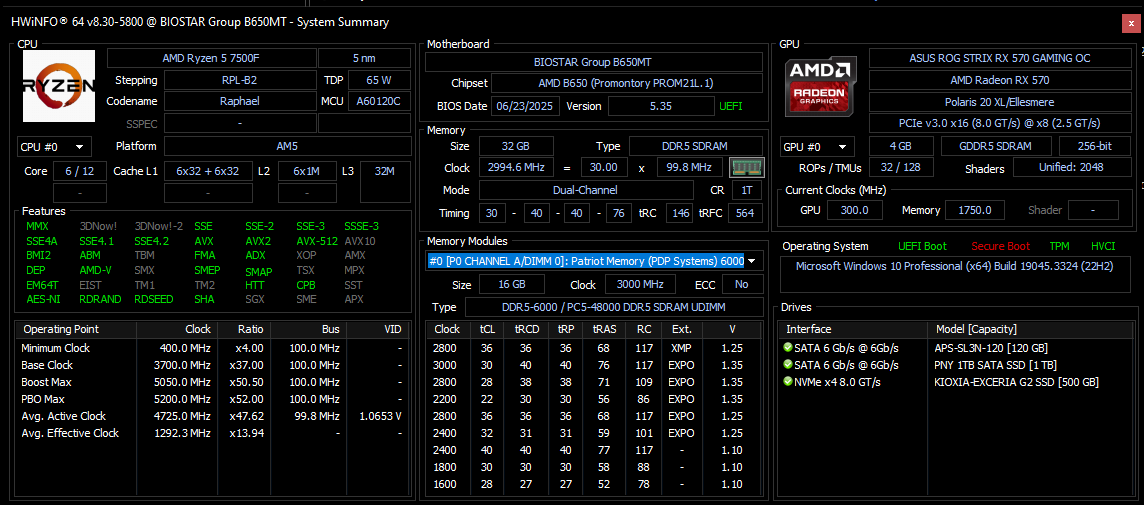Click the XMP entry in memory timing table
The height and width of the screenshot is (505, 1144).
coord(681,348)
